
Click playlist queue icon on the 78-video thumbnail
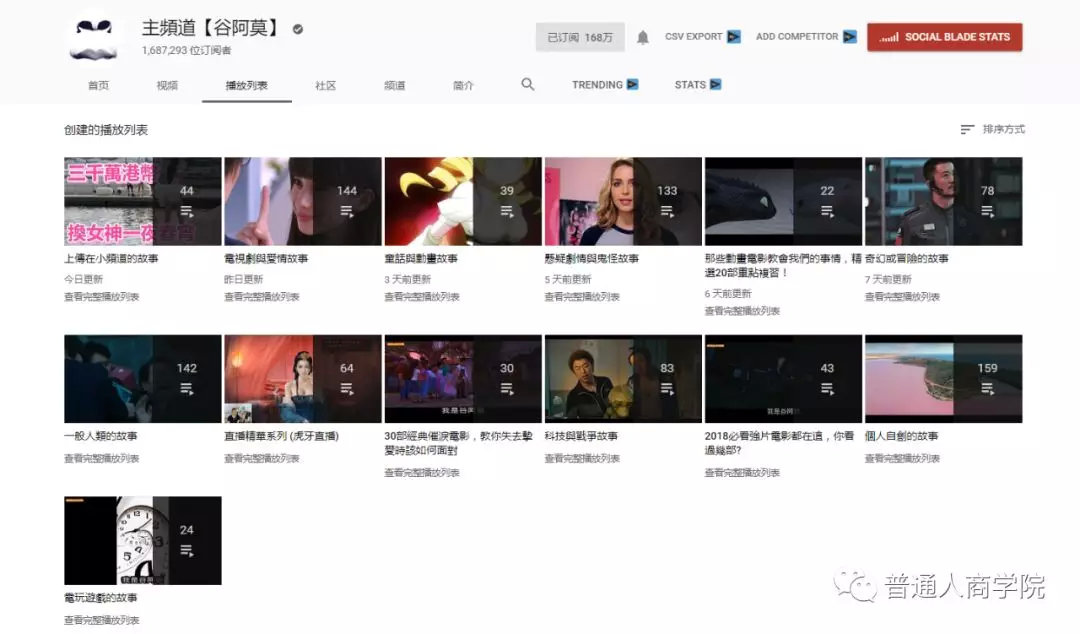(987, 212)
